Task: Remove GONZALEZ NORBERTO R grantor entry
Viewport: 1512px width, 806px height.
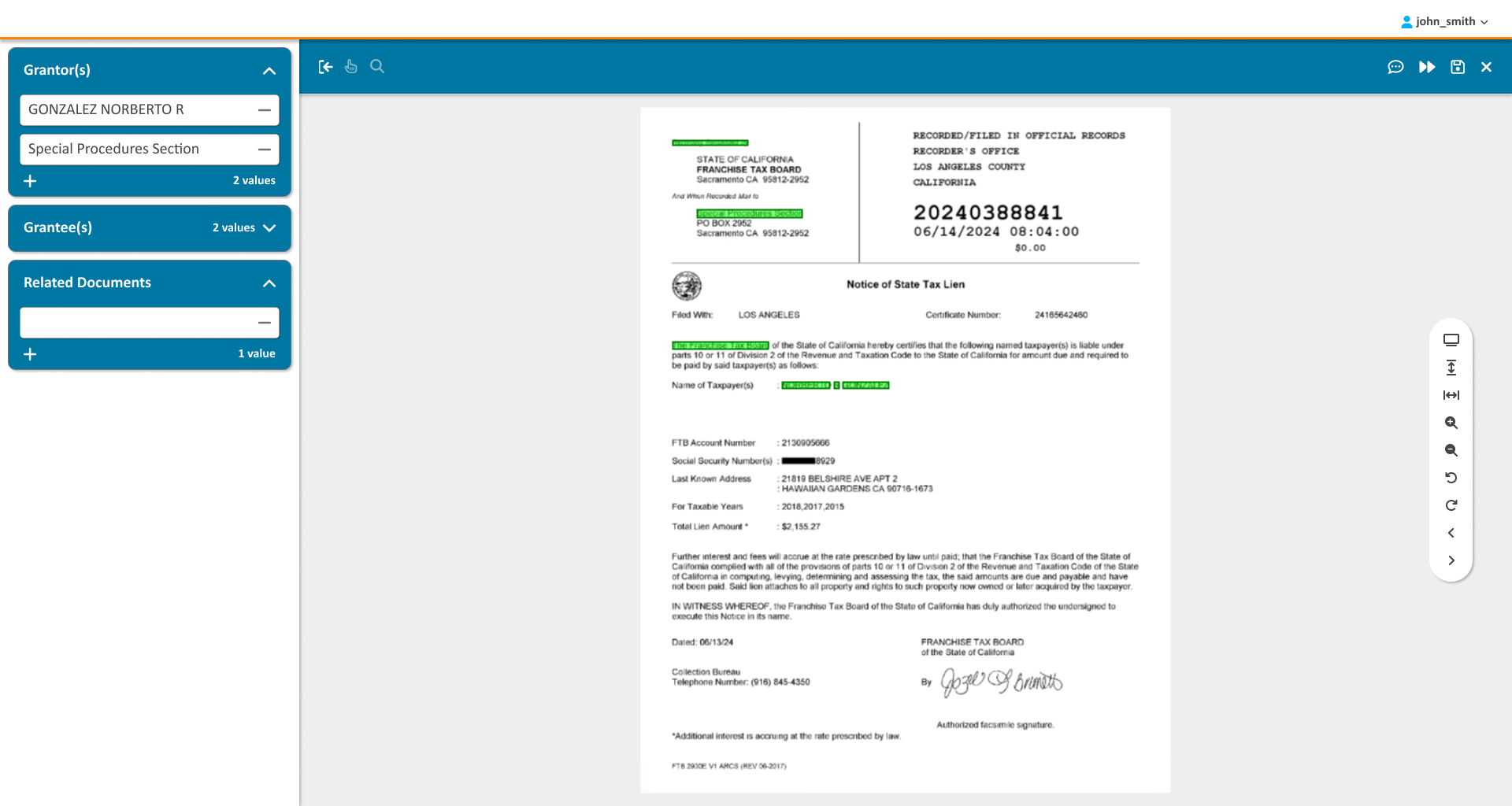Action: pyautogui.click(x=265, y=110)
